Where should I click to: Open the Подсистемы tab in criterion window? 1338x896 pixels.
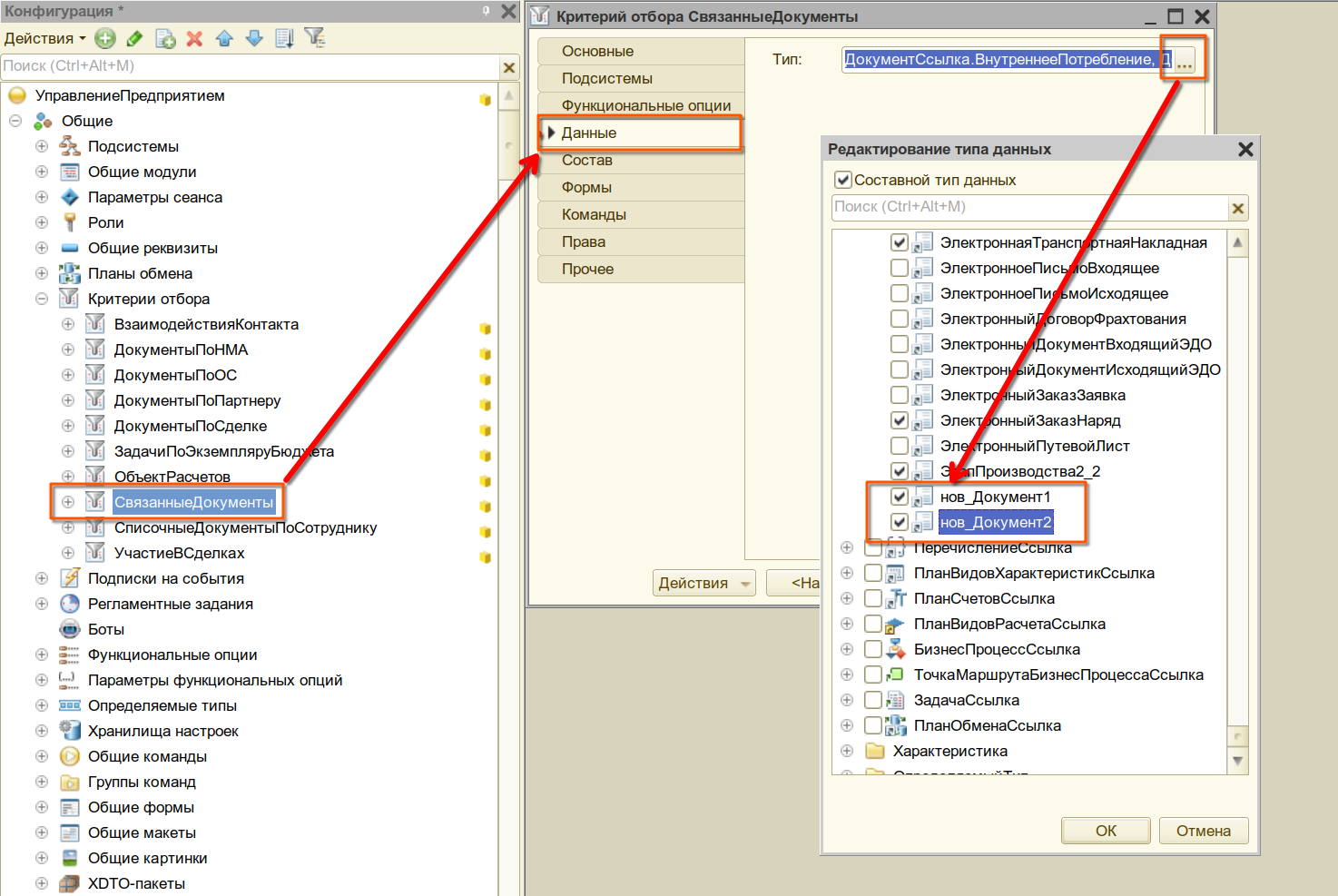(x=641, y=78)
